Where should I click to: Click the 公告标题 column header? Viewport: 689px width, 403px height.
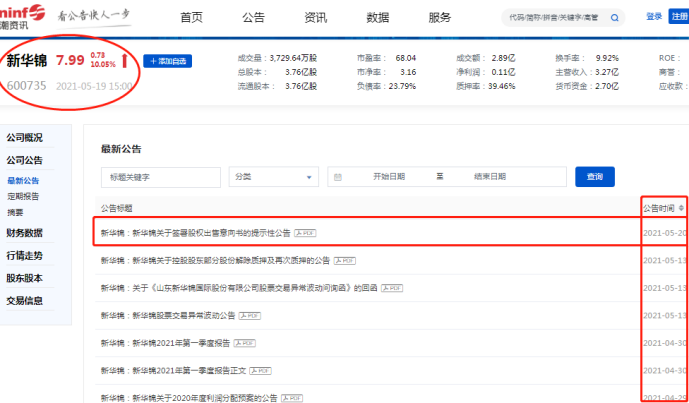(117, 208)
